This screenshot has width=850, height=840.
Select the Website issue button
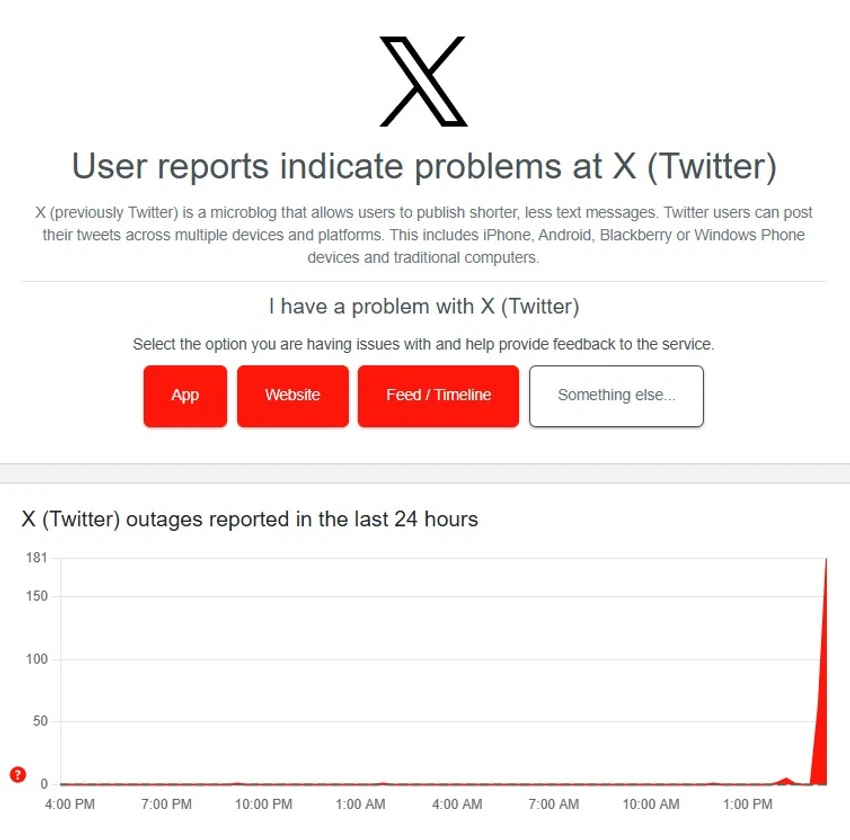[292, 395]
